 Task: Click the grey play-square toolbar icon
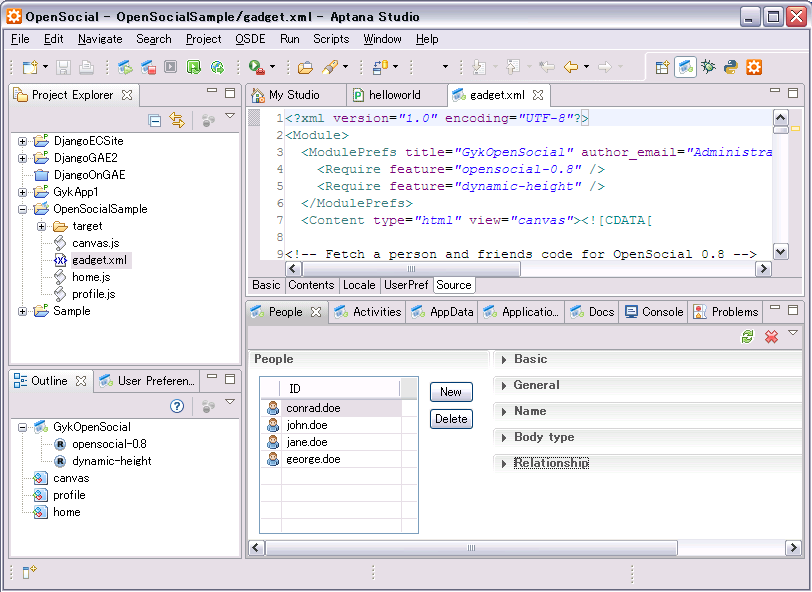point(170,67)
